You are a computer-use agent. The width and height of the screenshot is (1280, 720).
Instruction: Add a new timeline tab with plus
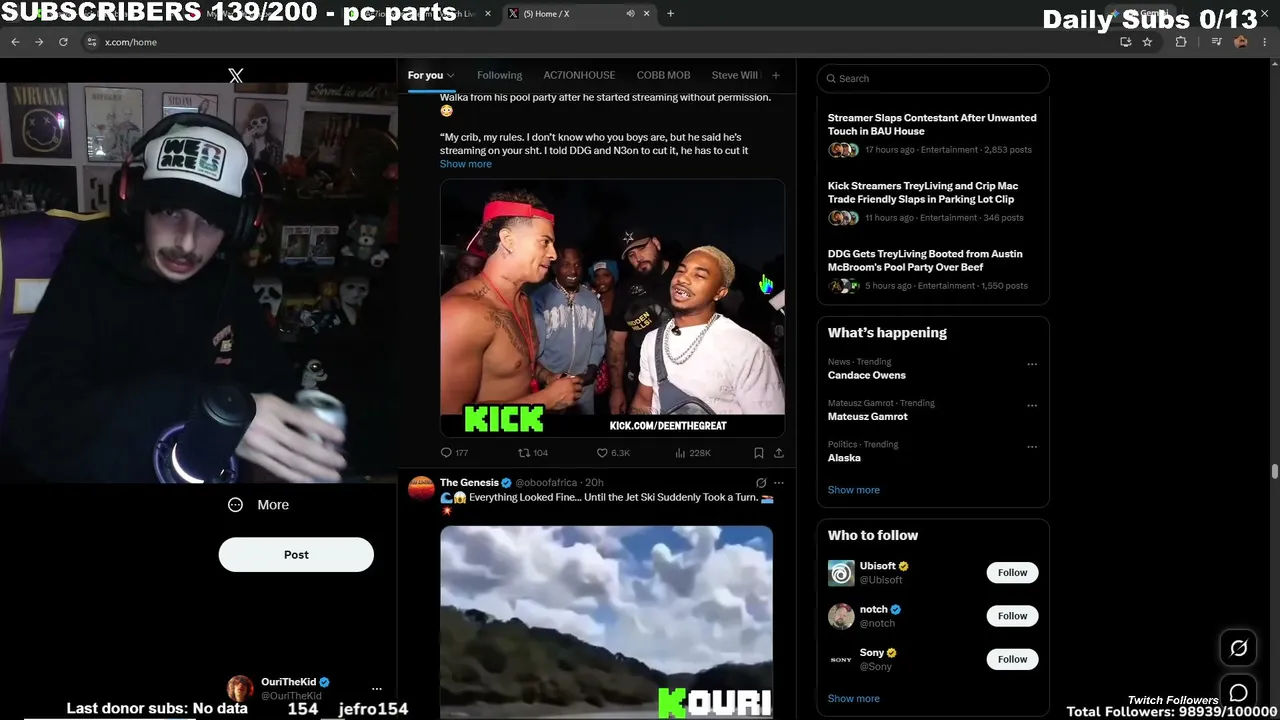775,75
